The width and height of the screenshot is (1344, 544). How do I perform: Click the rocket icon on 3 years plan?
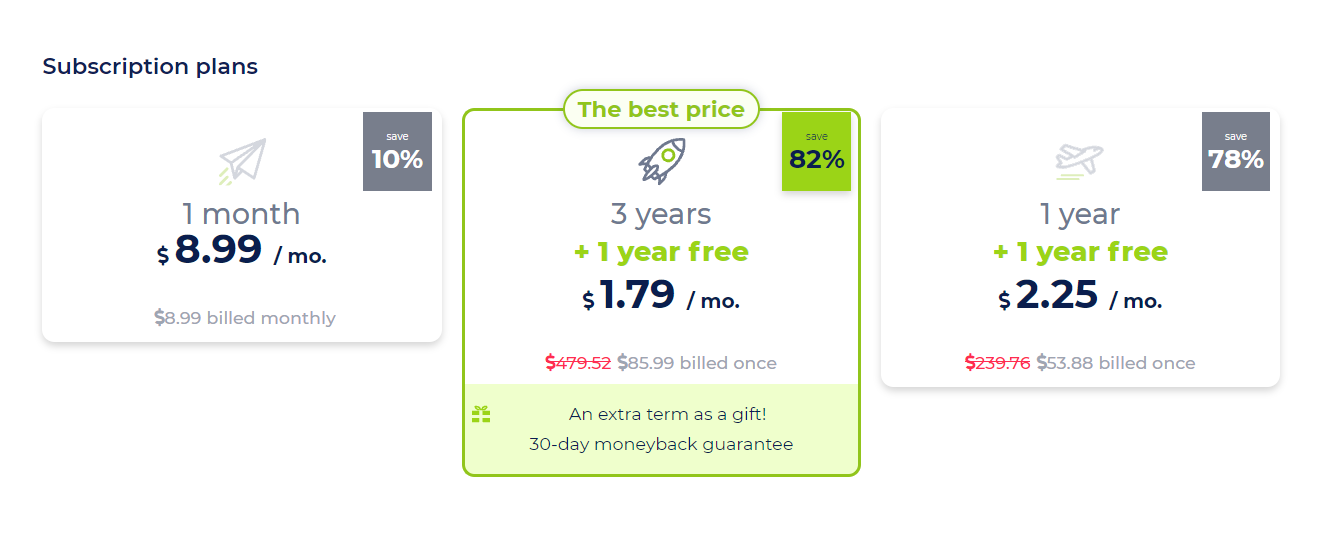coord(661,161)
